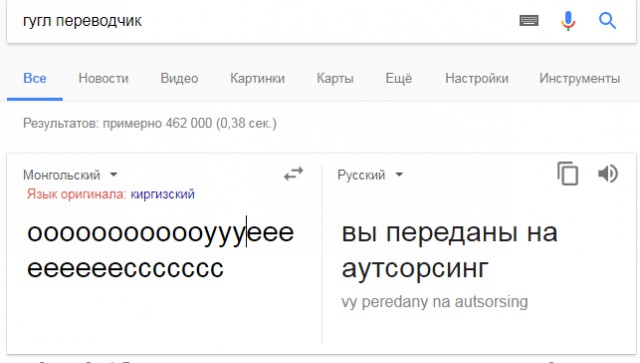
Task: Open the Настройки search settings
Action: click(477, 78)
